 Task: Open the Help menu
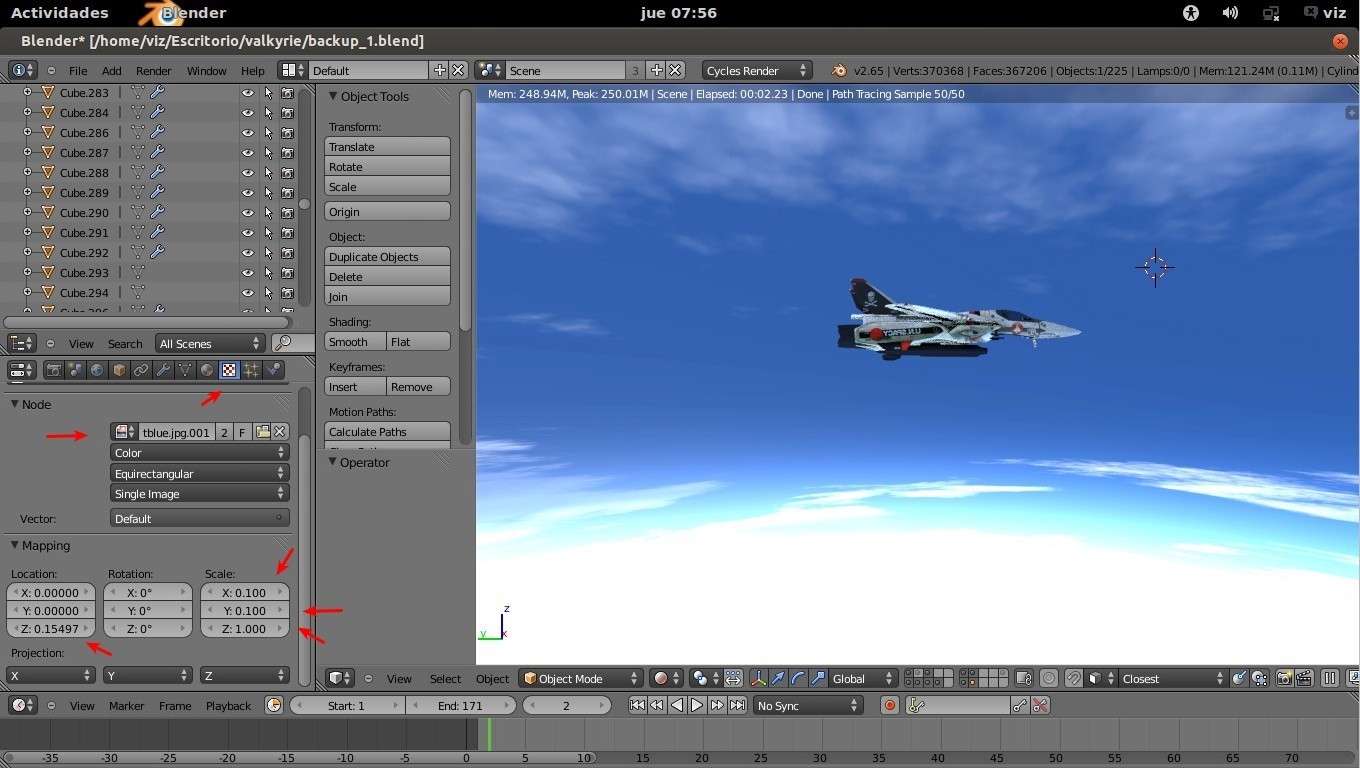click(x=253, y=71)
